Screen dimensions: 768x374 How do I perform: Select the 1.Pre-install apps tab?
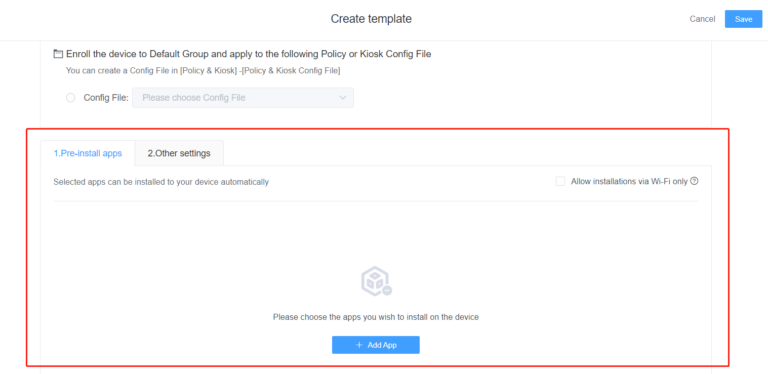click(88, 153)
